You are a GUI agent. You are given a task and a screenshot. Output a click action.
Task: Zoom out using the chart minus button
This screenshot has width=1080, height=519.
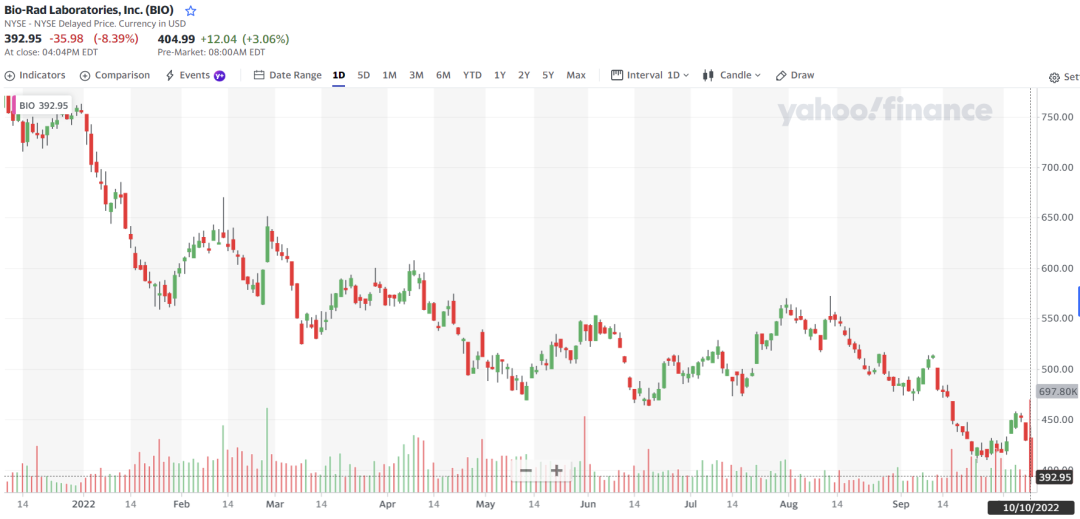pyautogui.click(x=526, y=470)
